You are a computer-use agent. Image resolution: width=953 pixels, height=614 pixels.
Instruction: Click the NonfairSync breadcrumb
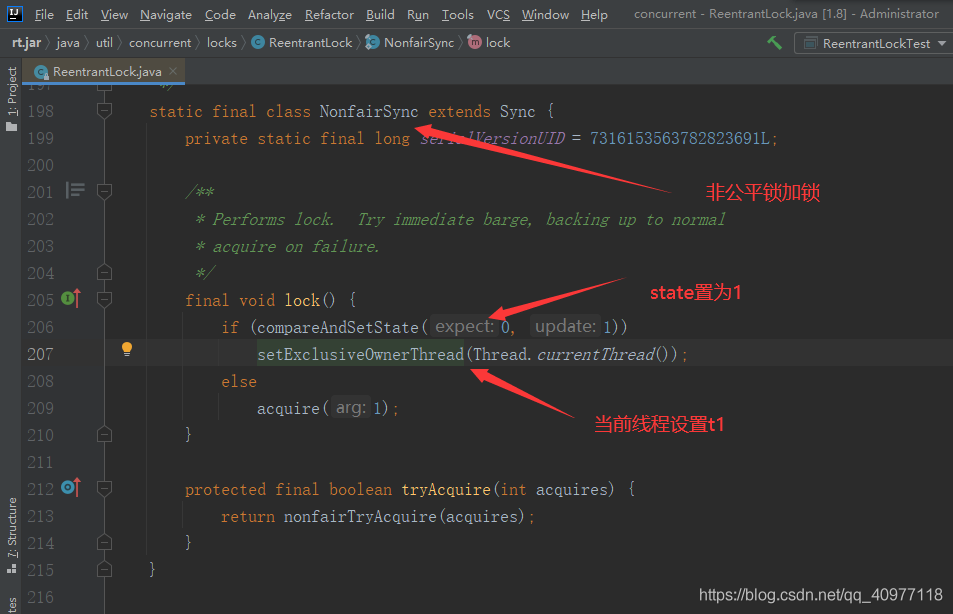click(x=418, y=43)
